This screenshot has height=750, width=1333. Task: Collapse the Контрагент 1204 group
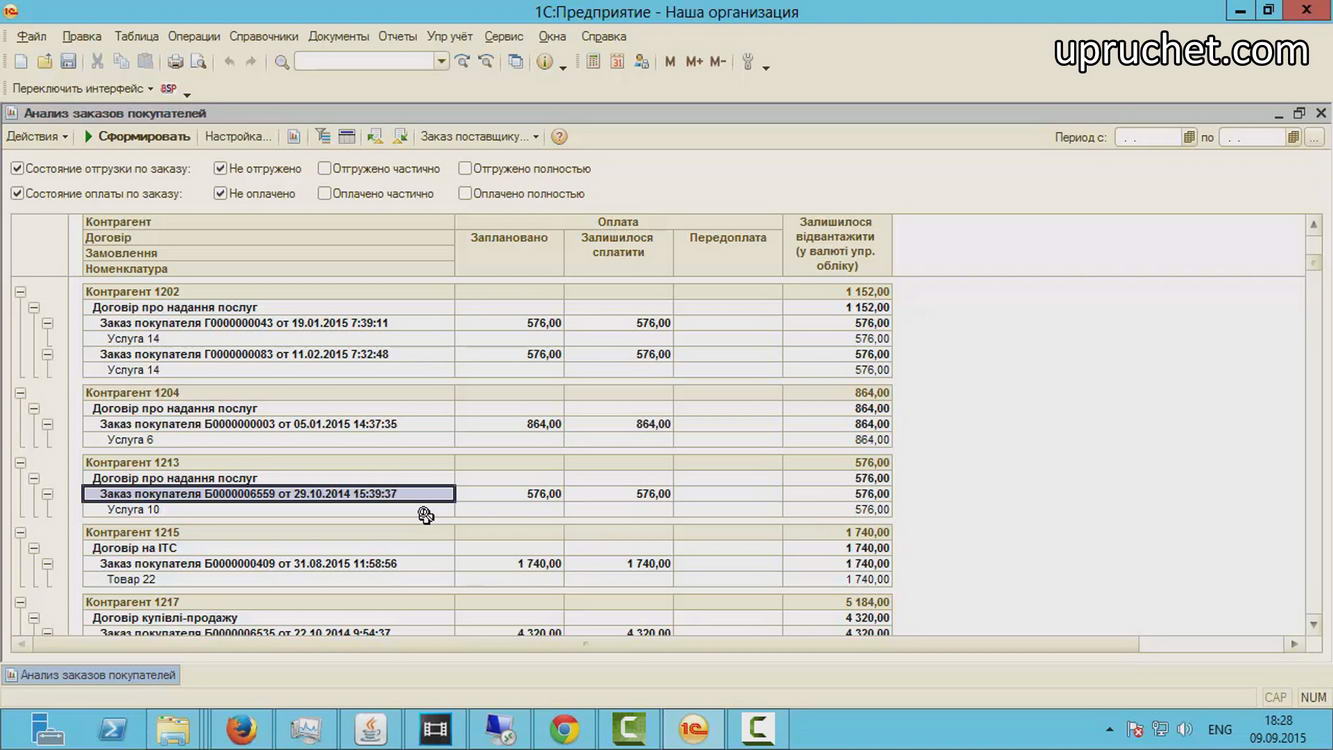click(20, 393)
